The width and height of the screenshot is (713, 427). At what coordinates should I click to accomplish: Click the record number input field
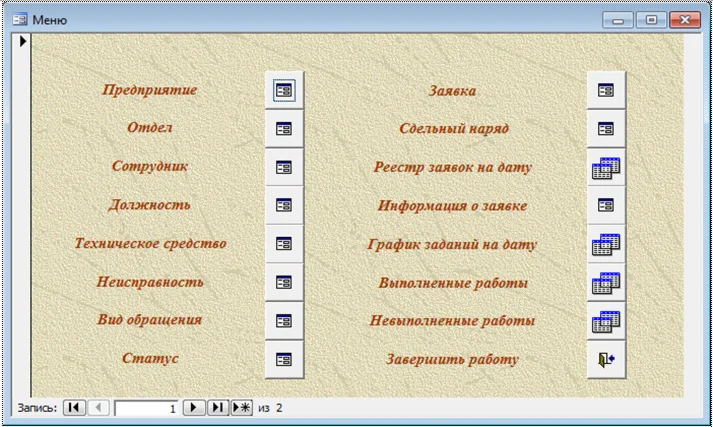pyautogui.click(x=146, y=408)
